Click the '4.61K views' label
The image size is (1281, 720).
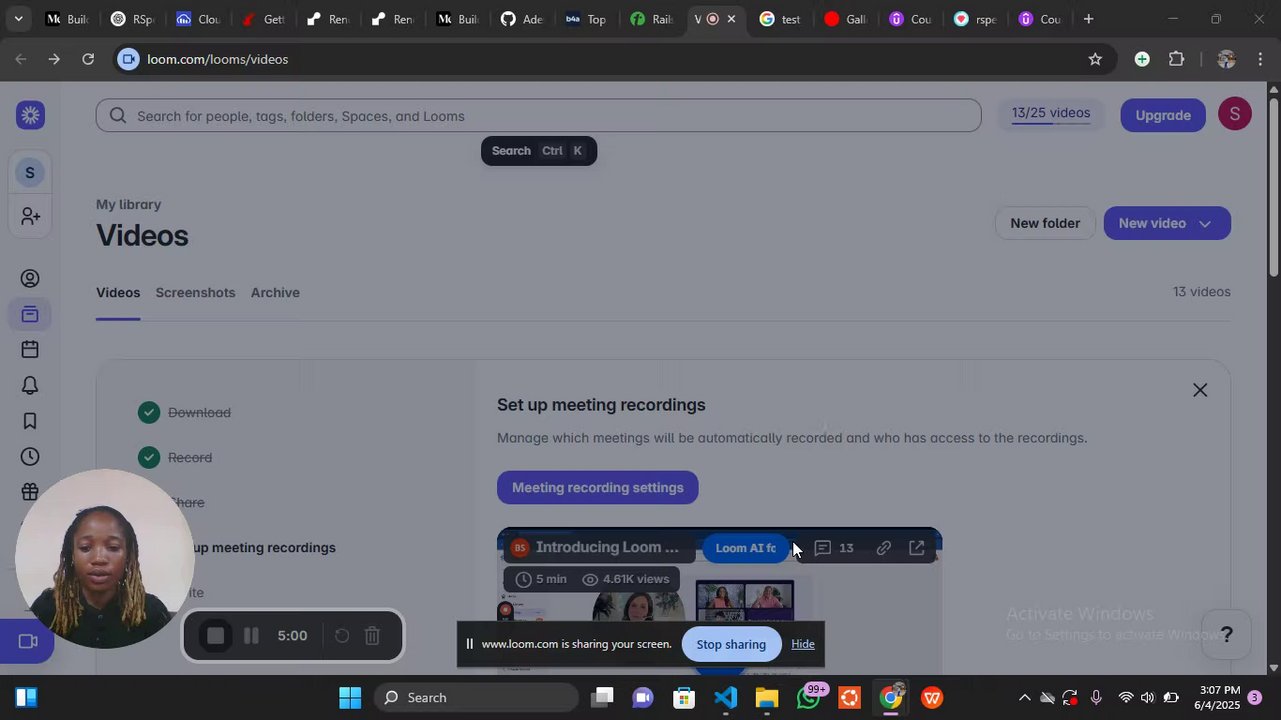(x=626, y=579)
